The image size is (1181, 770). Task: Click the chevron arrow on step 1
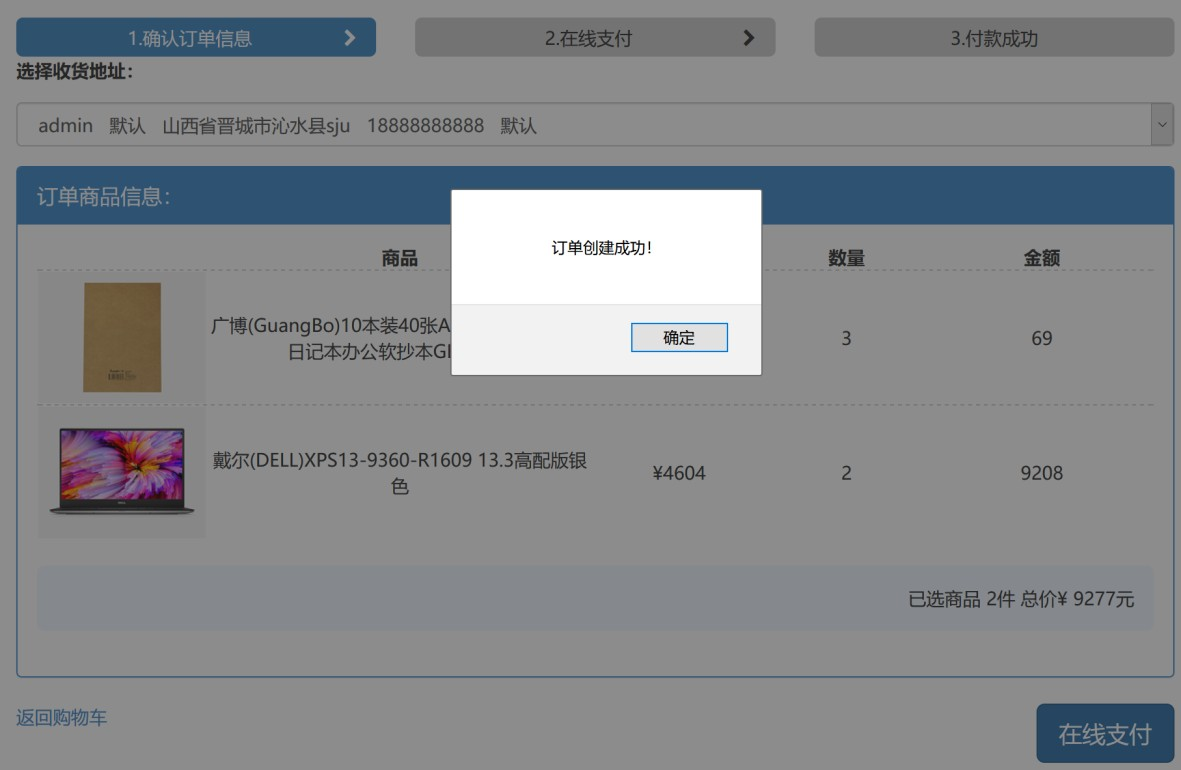click(x=349, y=38)
